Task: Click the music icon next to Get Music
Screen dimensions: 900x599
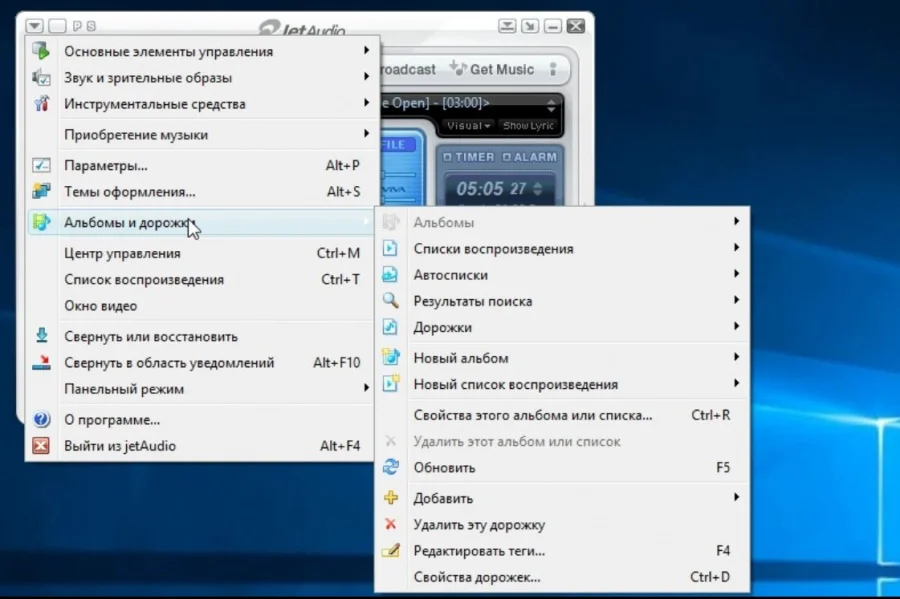Action: (457, 68)
